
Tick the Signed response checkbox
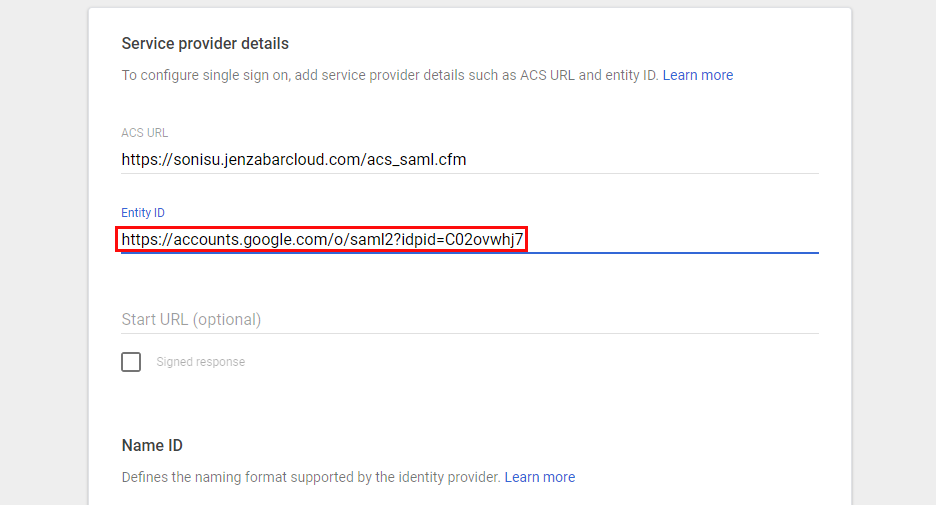[131, 362]
